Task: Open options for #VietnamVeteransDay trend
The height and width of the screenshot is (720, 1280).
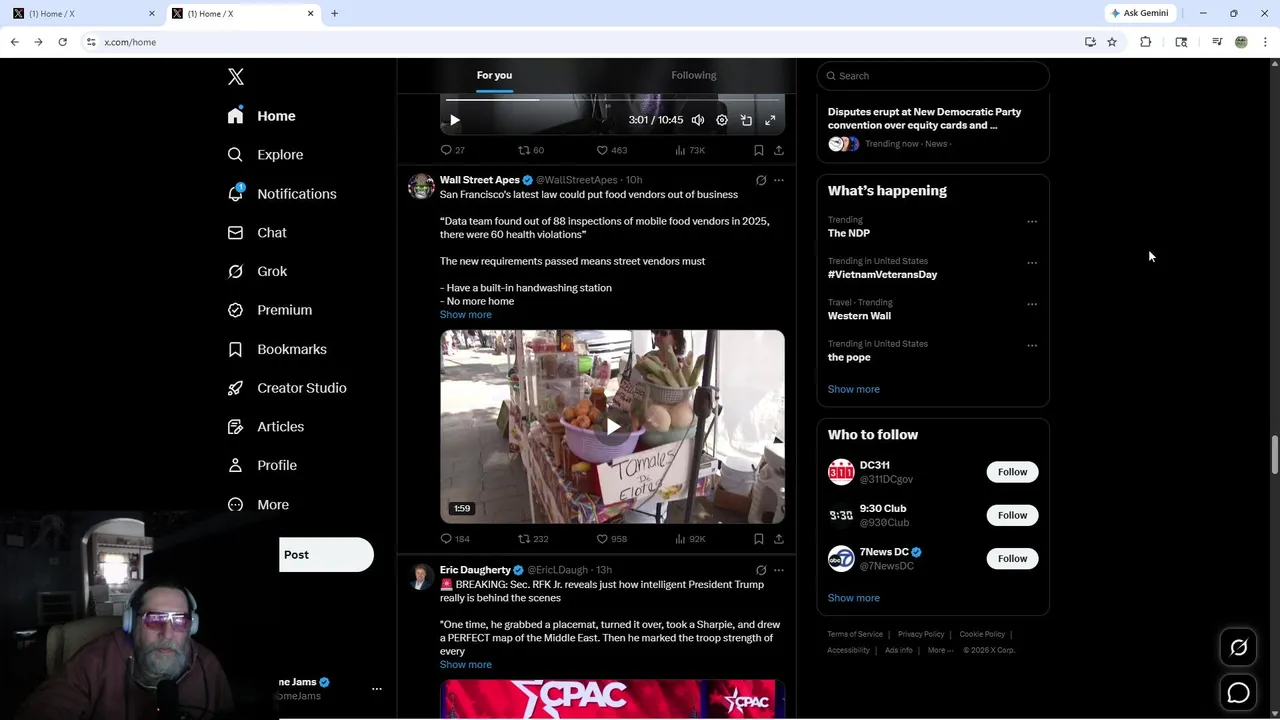Action: pyautogui.click(x=1032, y=263)
